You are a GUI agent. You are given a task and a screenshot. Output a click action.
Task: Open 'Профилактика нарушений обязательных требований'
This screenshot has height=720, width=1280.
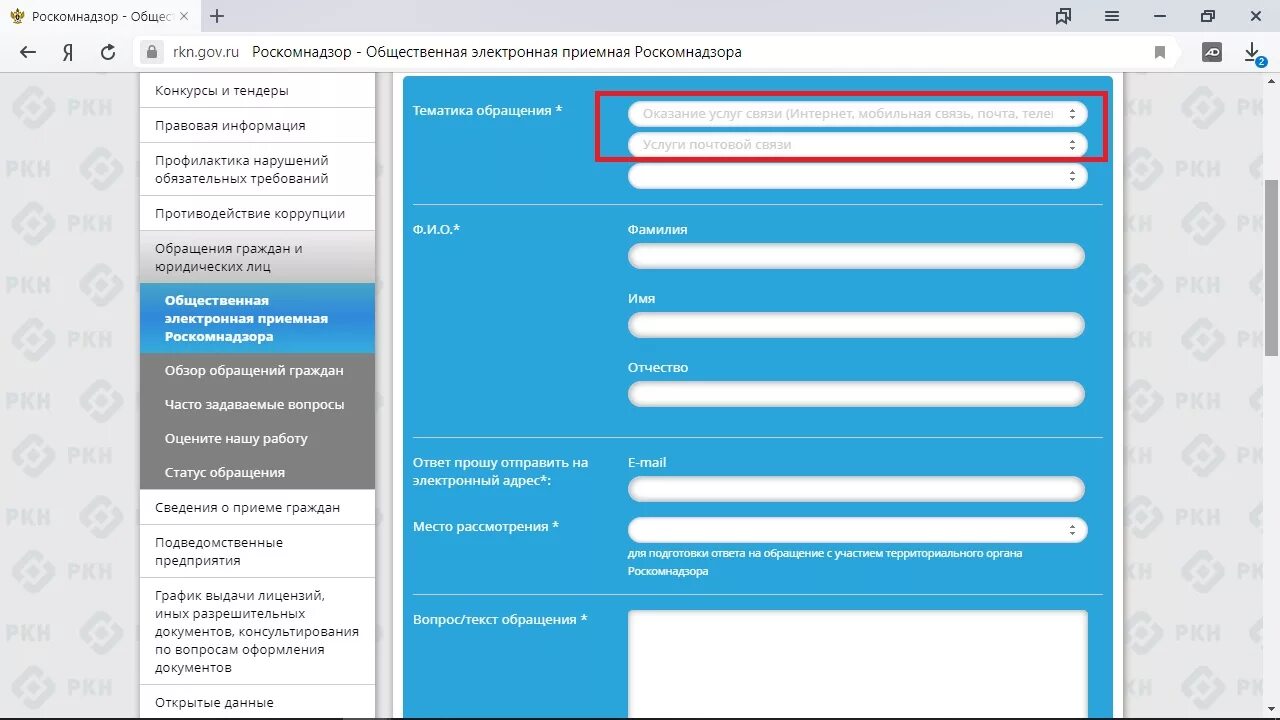[x=257, y=169]
